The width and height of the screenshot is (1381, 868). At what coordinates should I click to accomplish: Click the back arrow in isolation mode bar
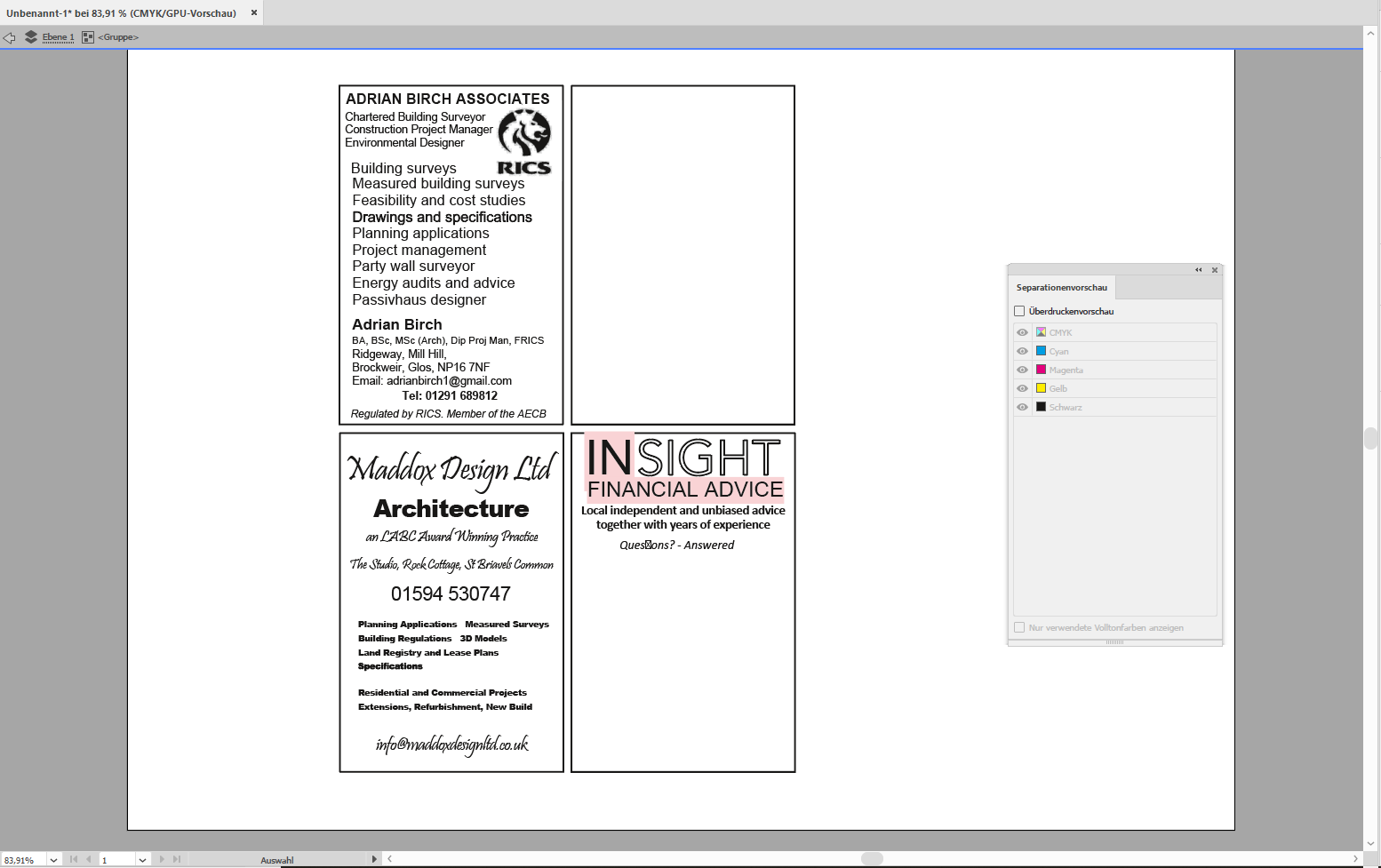tap(9, 37)
